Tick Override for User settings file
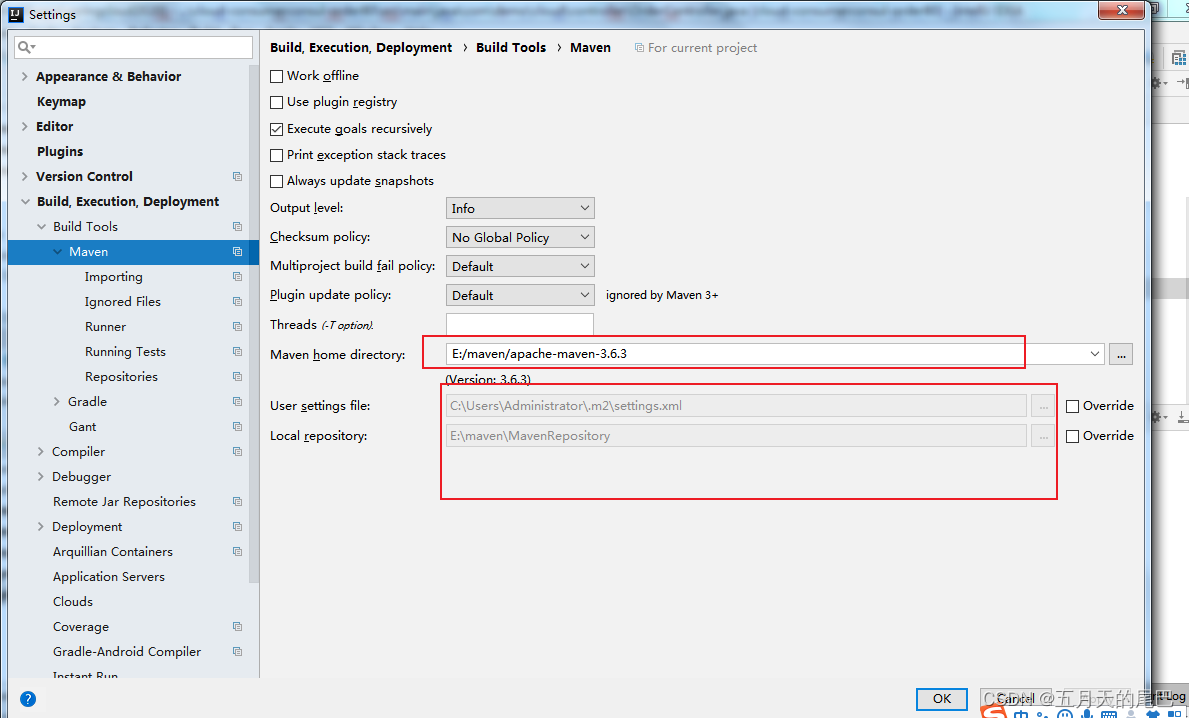The width and height of the screenshot is (1189, 718). [x=1072, y=406]
